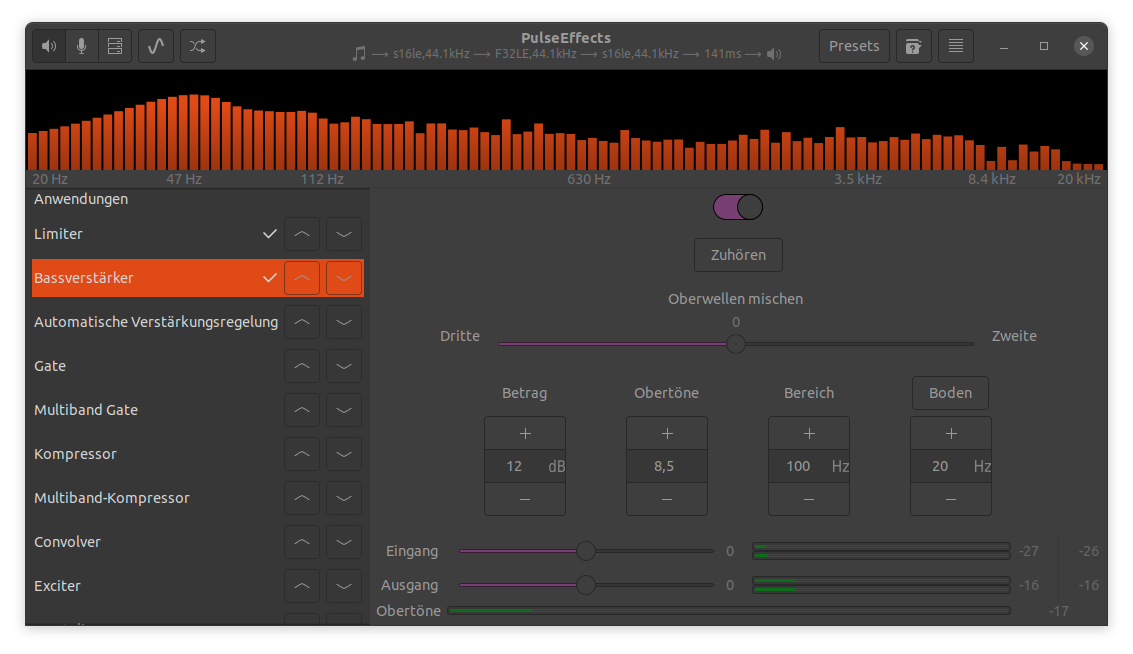Screen dimensions: 1133x654
Task: Increase Boden frequency with plus button
Action: pyautogui.click(x=951, y=434)
